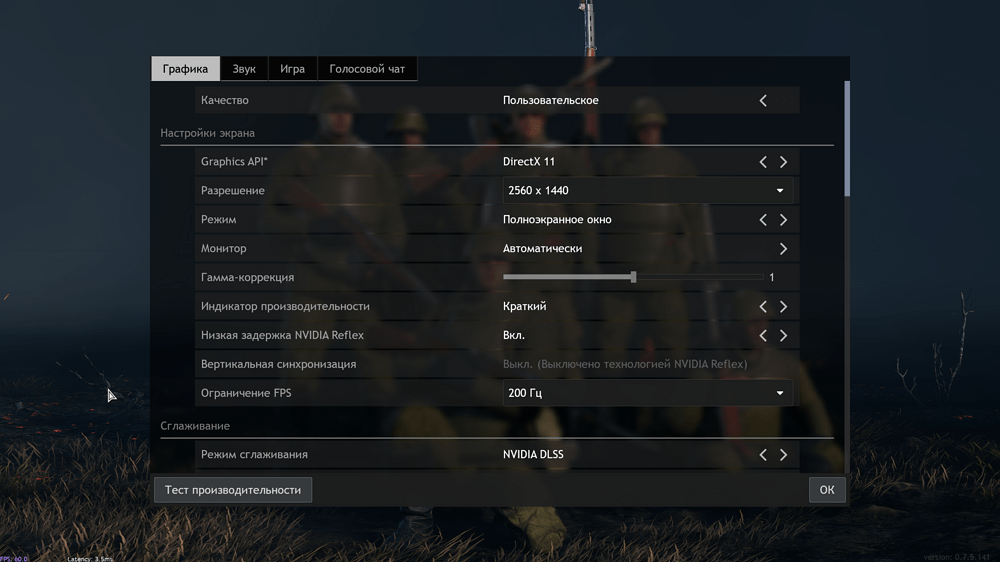Click the Полноэкранное окно value text
Screen dimensions: 1000x562
pos(557,219)
